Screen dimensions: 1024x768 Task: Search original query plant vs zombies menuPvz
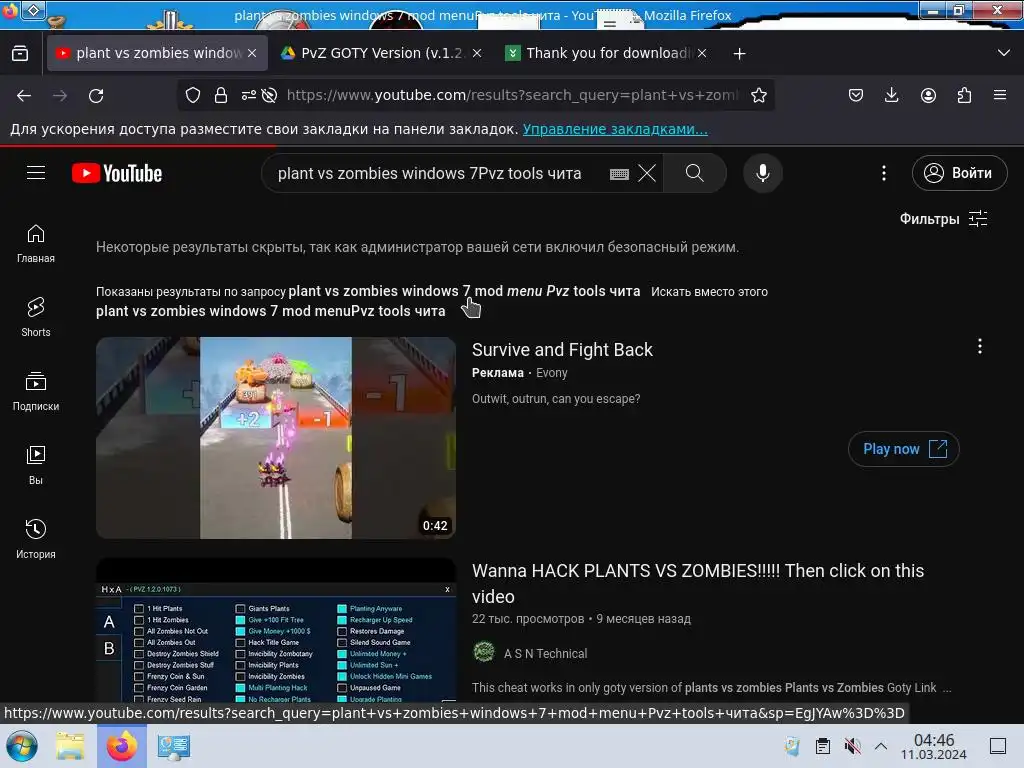pos(270,311)
